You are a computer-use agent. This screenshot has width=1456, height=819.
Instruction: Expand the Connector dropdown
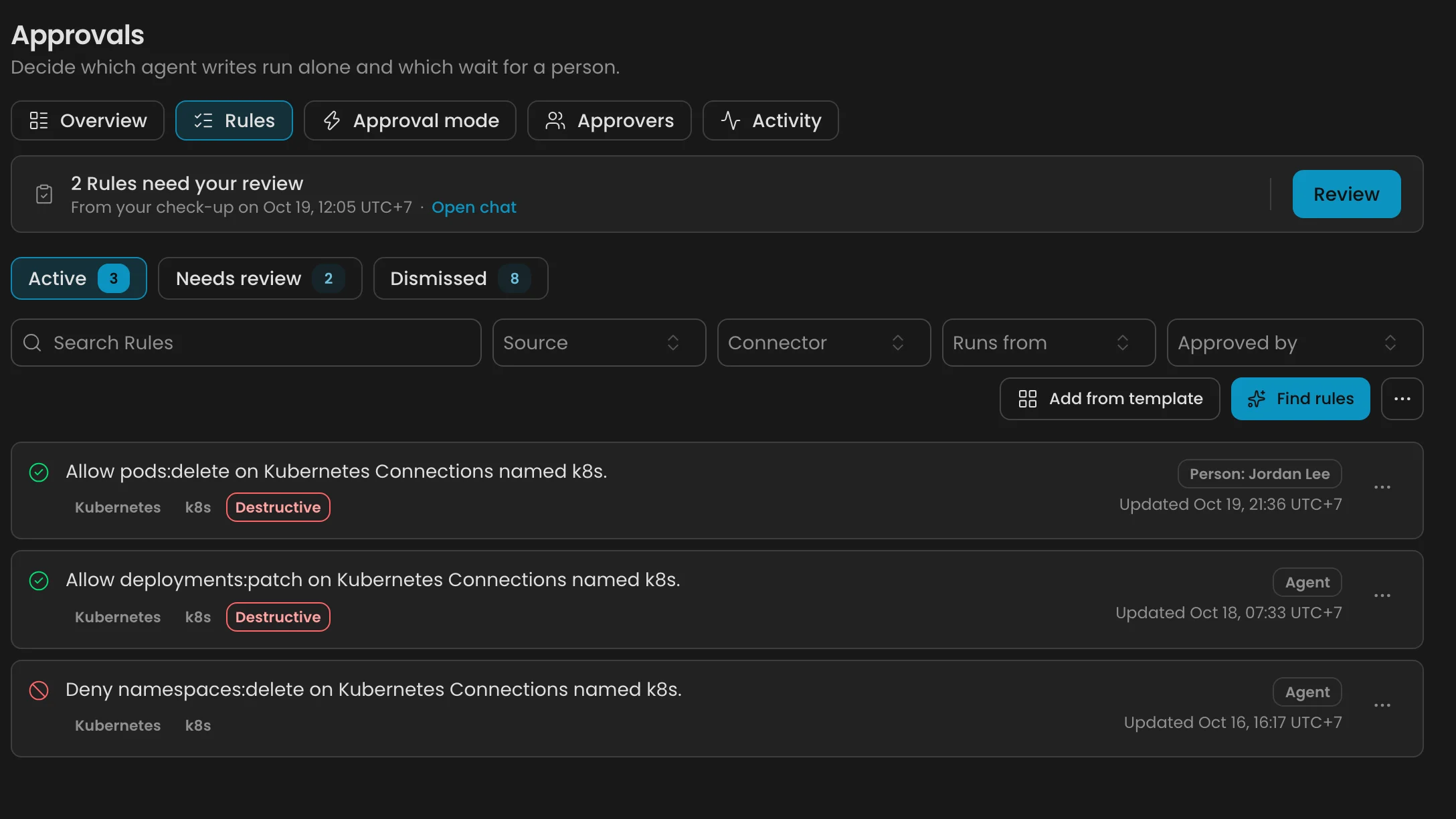click(x=824, y=343)
